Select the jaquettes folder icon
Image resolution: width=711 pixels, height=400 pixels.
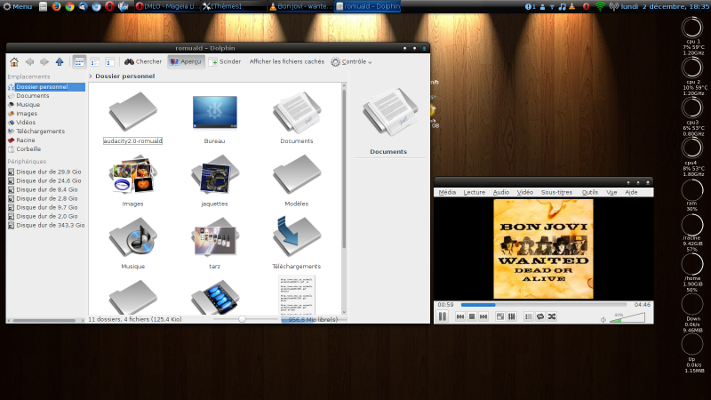(x=214, y=175)
